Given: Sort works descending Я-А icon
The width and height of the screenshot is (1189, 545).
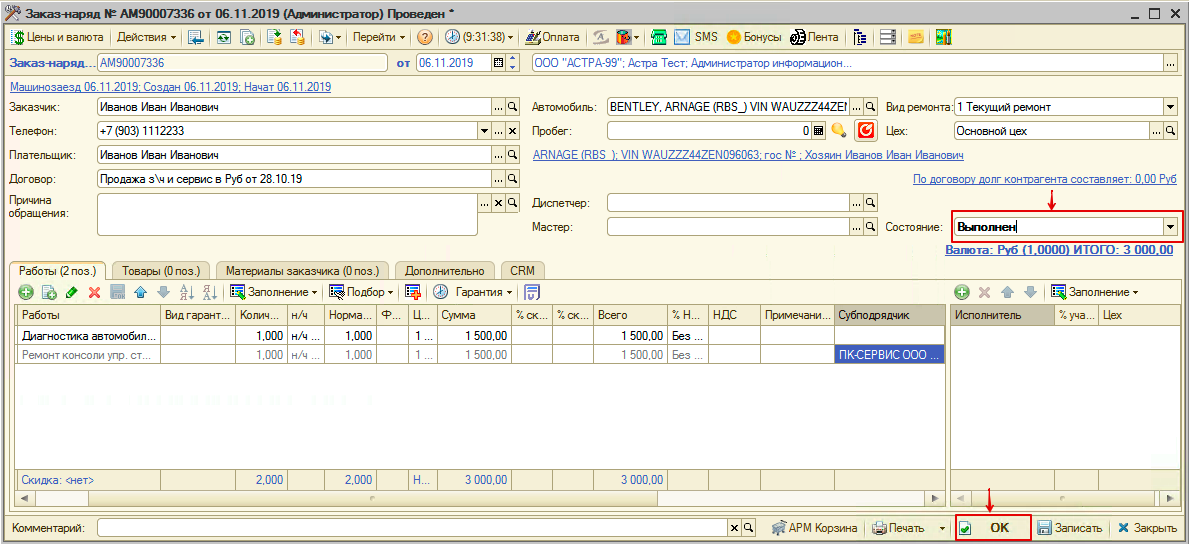Looking at the screenshot, I should [x=210, y=292].
